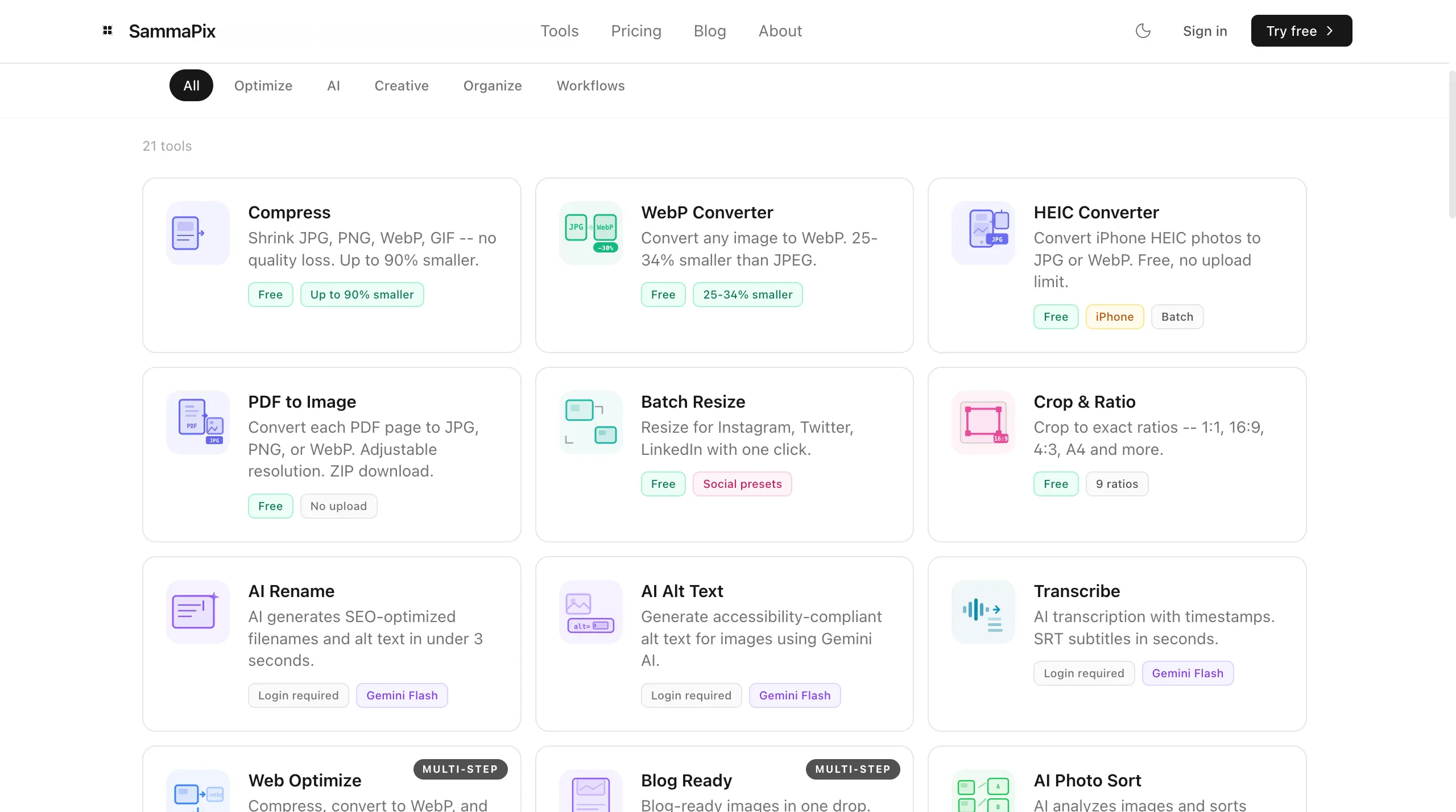Open the Pricing page in navigation
Screen dimensions: 1456x812
coord(636,31)
